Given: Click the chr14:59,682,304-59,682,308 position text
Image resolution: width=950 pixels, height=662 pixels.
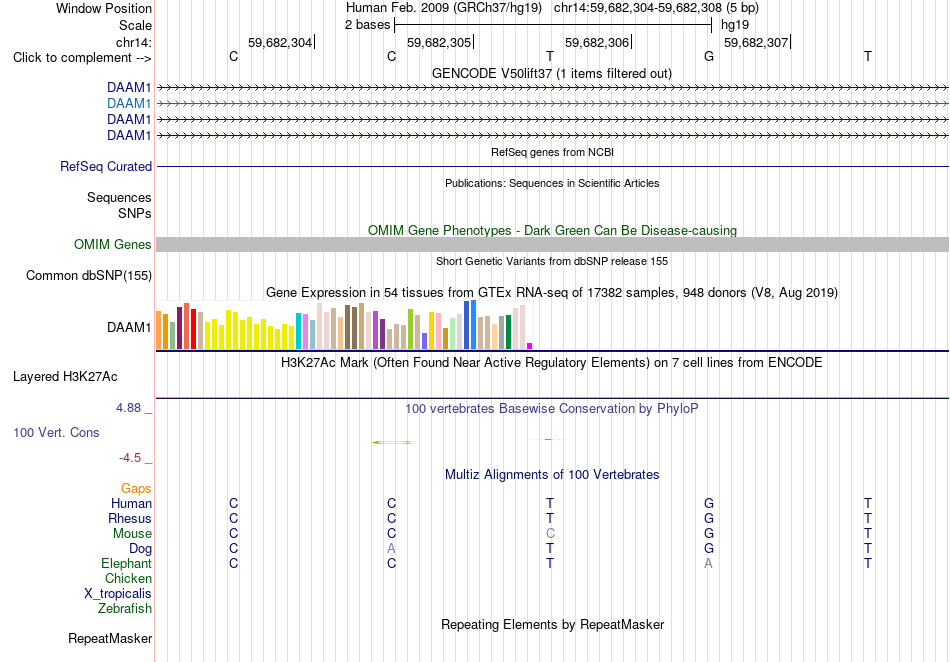Looking at the screenshot, I should (638, 8).
